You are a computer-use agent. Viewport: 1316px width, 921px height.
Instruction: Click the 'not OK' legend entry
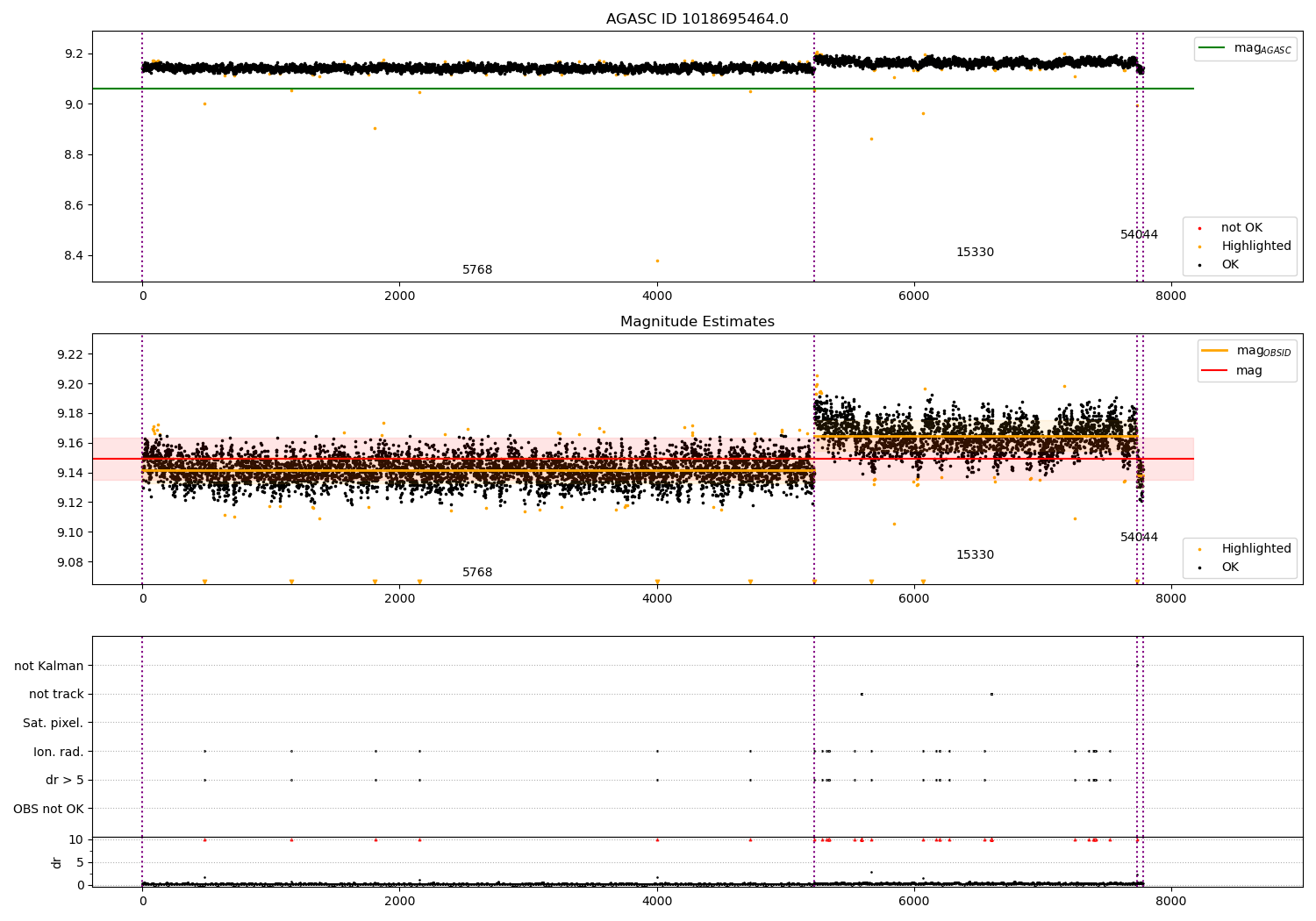[1241, 228]
